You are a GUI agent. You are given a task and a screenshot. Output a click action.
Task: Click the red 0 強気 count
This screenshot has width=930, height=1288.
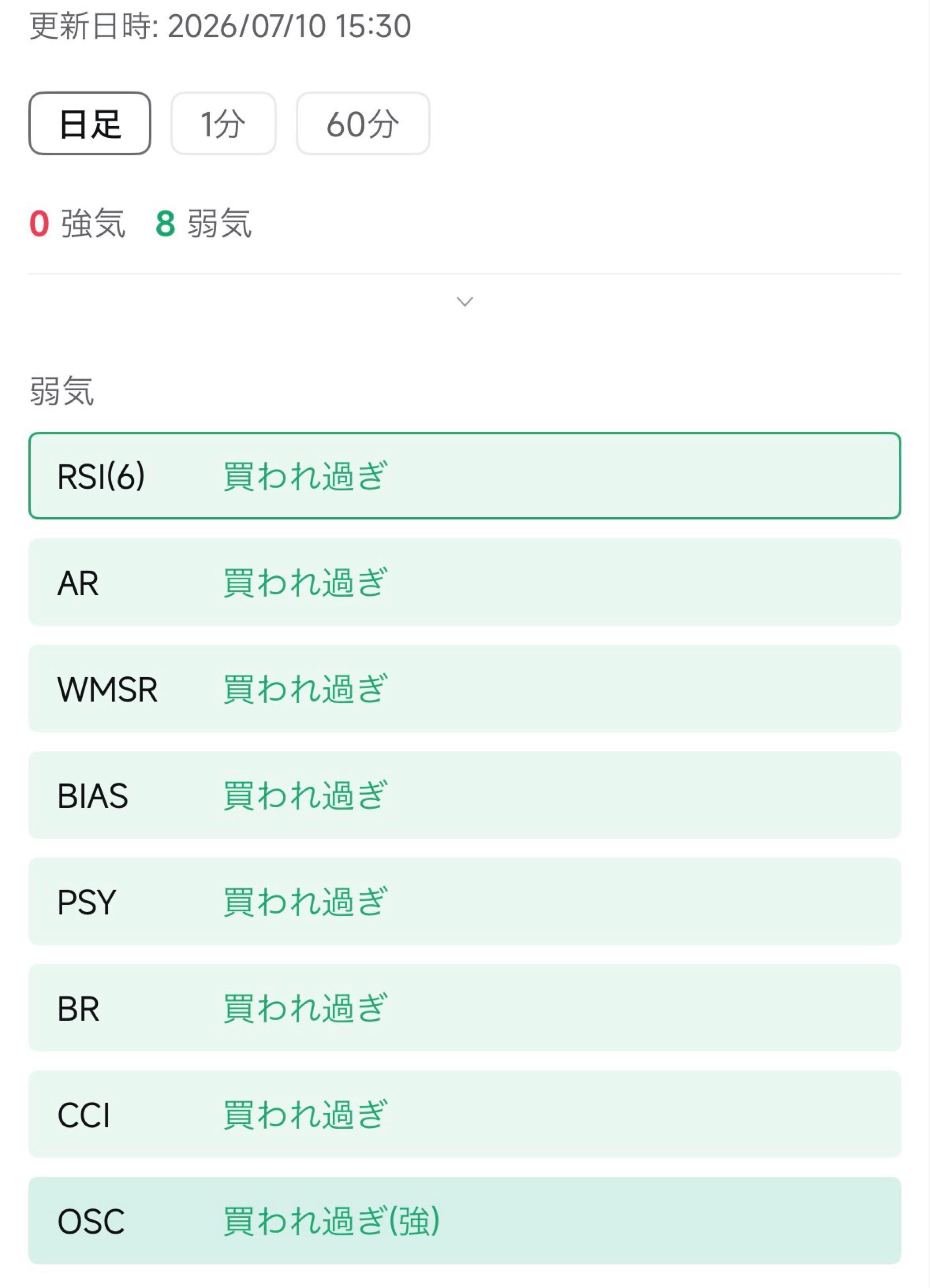pos(77,223)
